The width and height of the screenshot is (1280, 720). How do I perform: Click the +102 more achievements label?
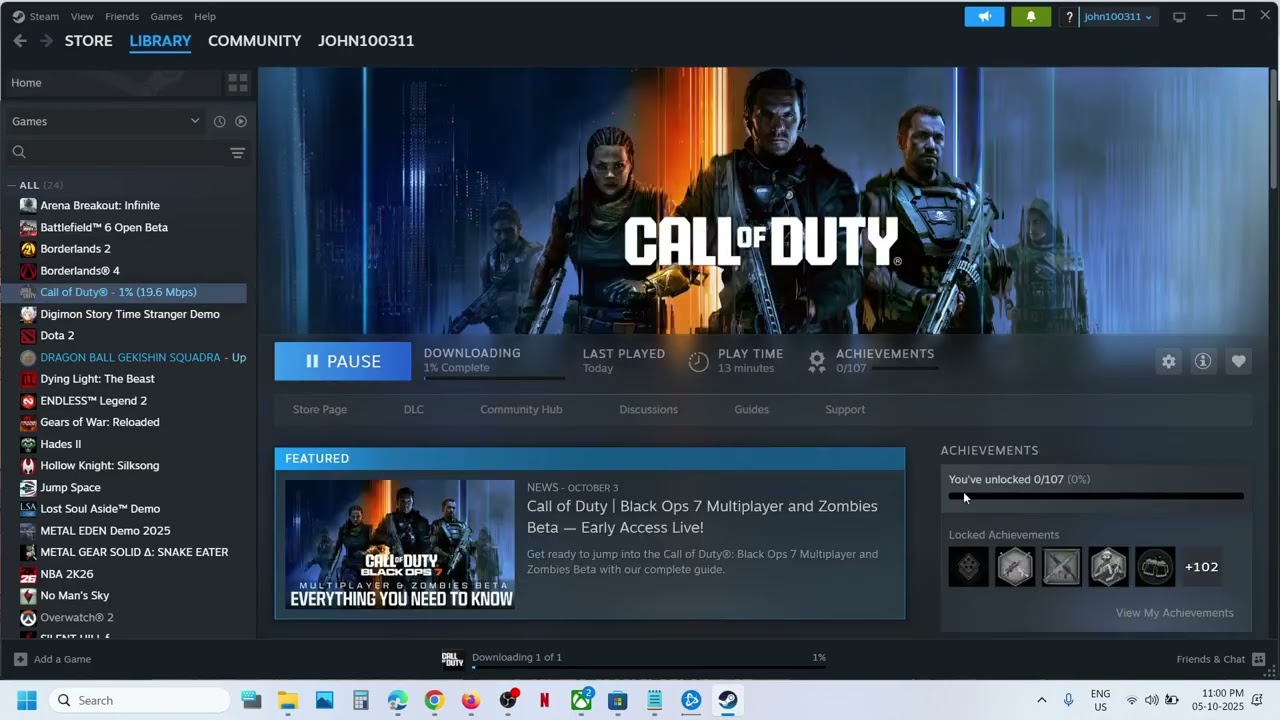pyautogui.click(x=1201, y=567)
